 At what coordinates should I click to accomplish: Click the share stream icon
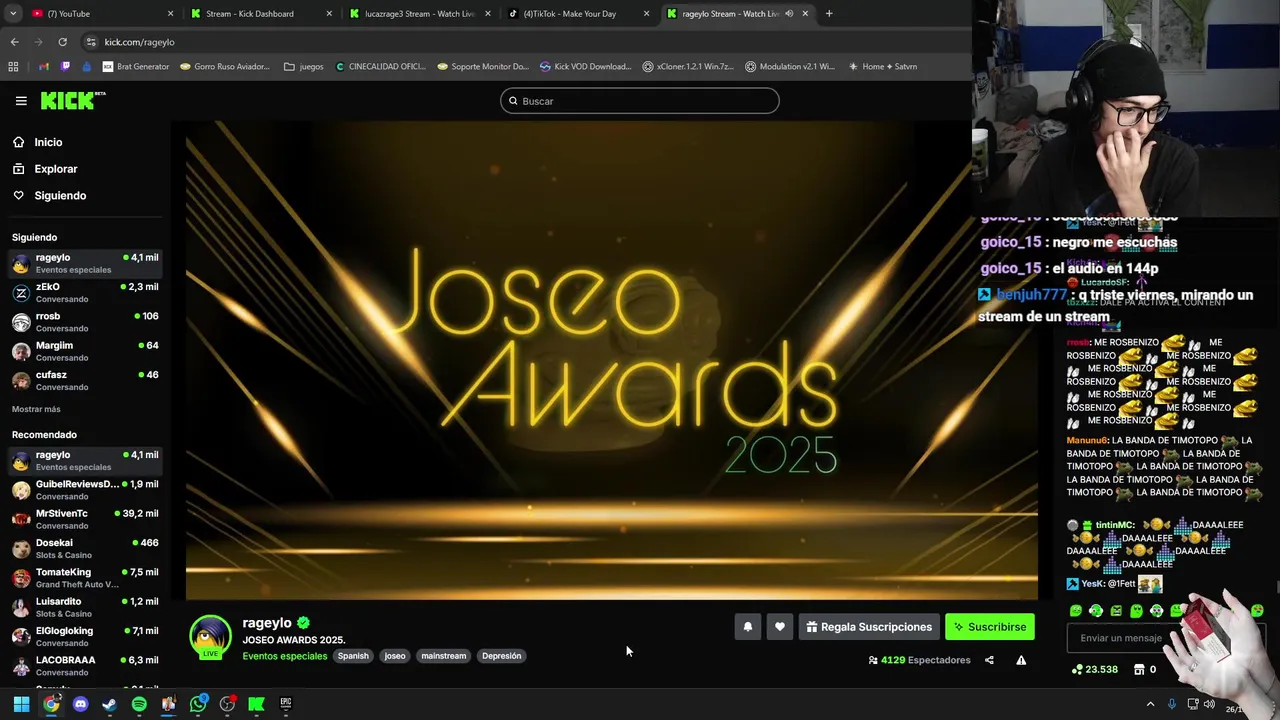[x=989, y=660]
